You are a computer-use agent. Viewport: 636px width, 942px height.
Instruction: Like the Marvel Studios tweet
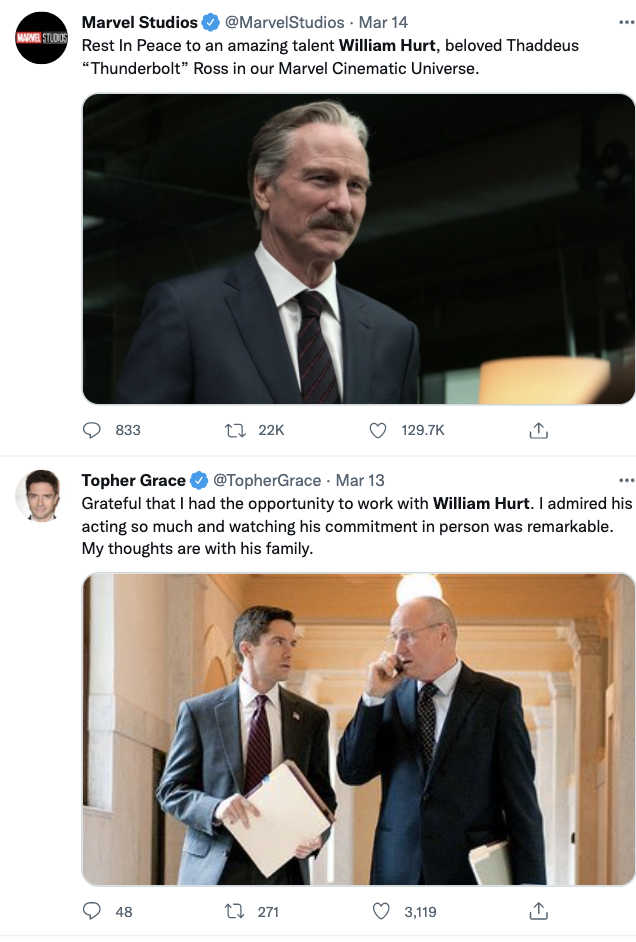tap(378, 430)
